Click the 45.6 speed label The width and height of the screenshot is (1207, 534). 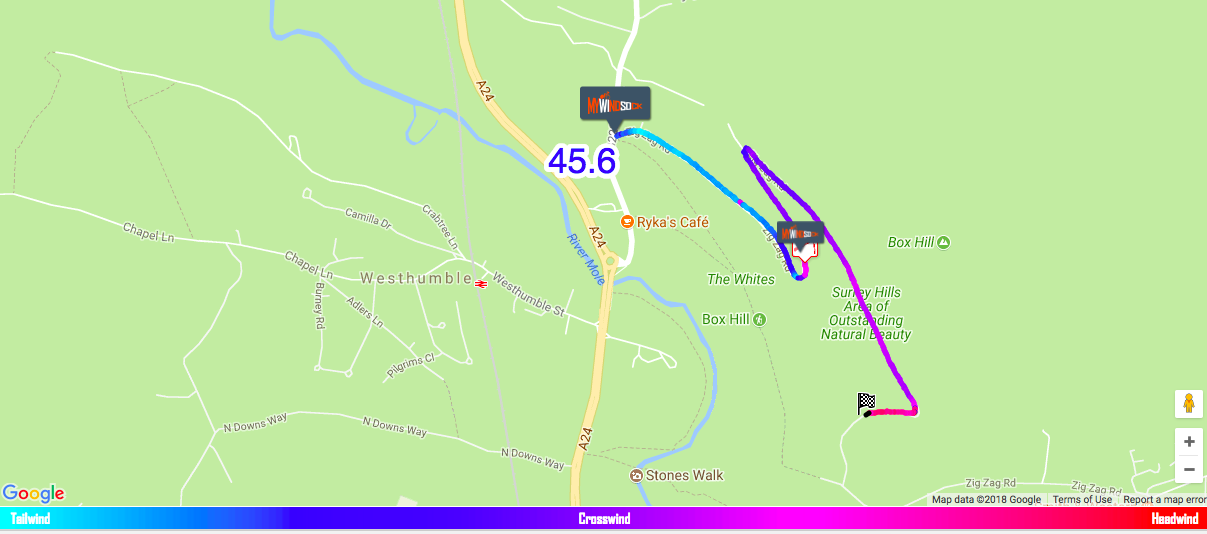click(582, 161)
